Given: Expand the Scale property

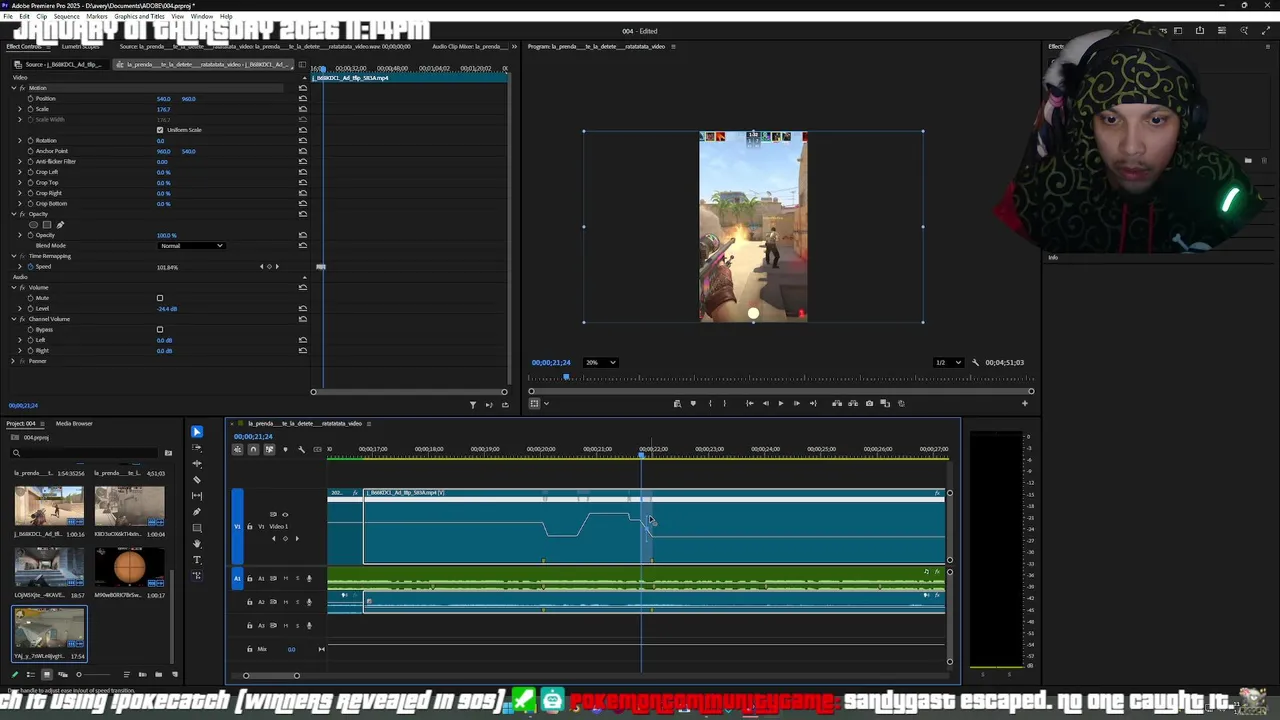Looking at the screenshot, I should [x=20, y=109].
